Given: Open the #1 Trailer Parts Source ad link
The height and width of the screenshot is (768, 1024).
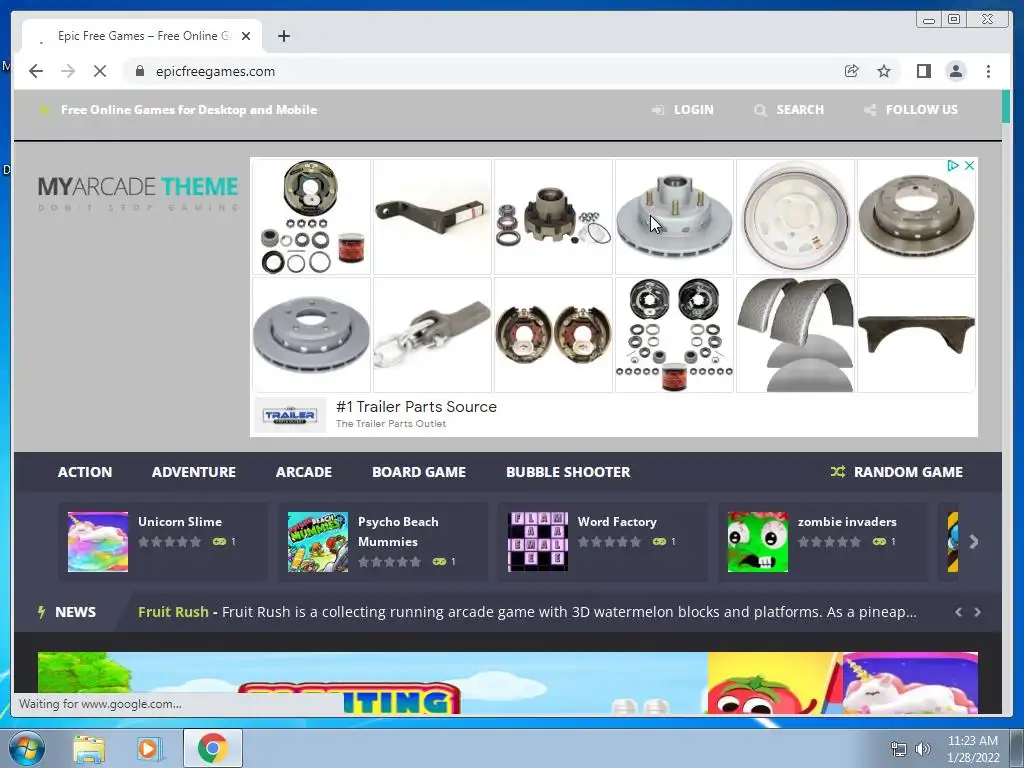Looking at the screenshot, I should point(416,406).
